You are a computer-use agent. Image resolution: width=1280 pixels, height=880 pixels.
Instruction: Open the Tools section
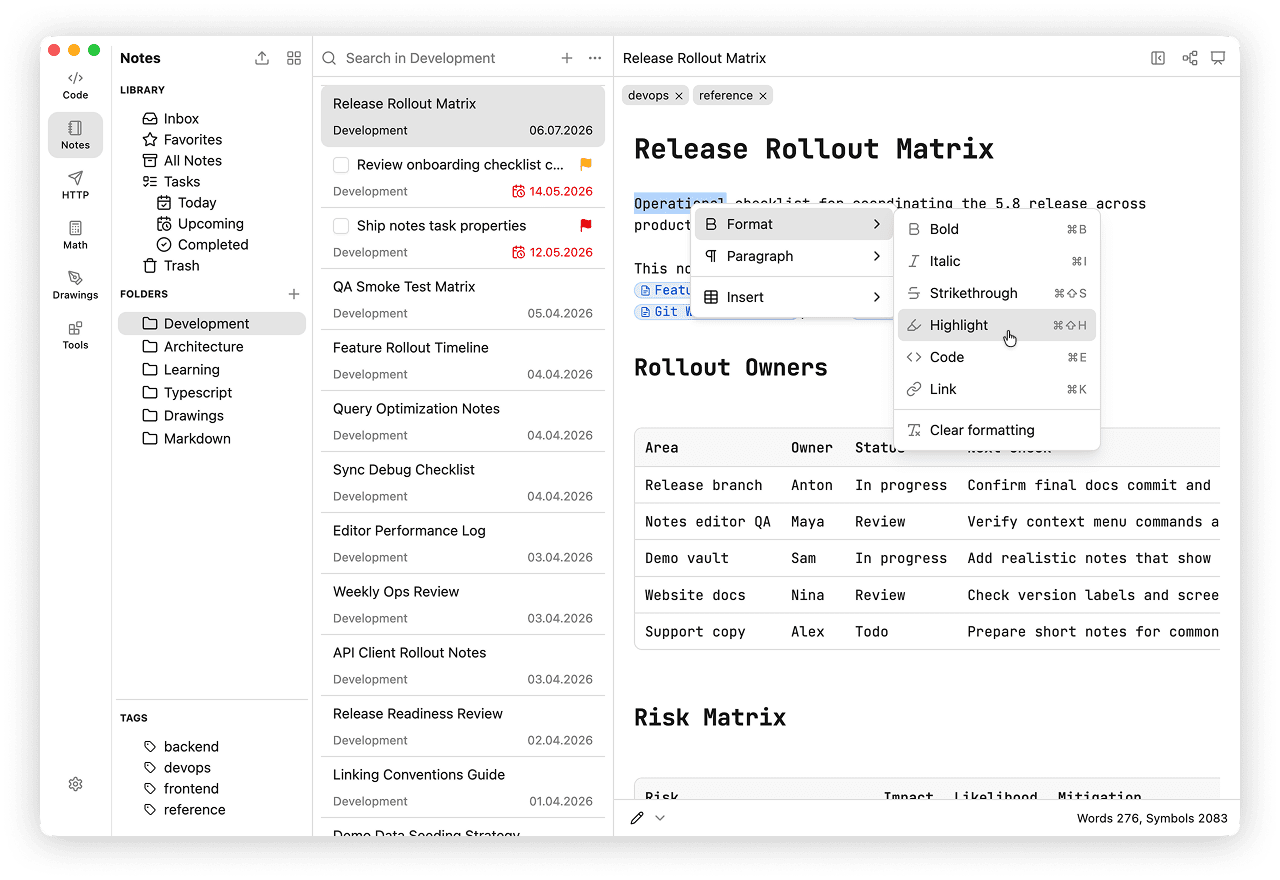tap(75, 335)
